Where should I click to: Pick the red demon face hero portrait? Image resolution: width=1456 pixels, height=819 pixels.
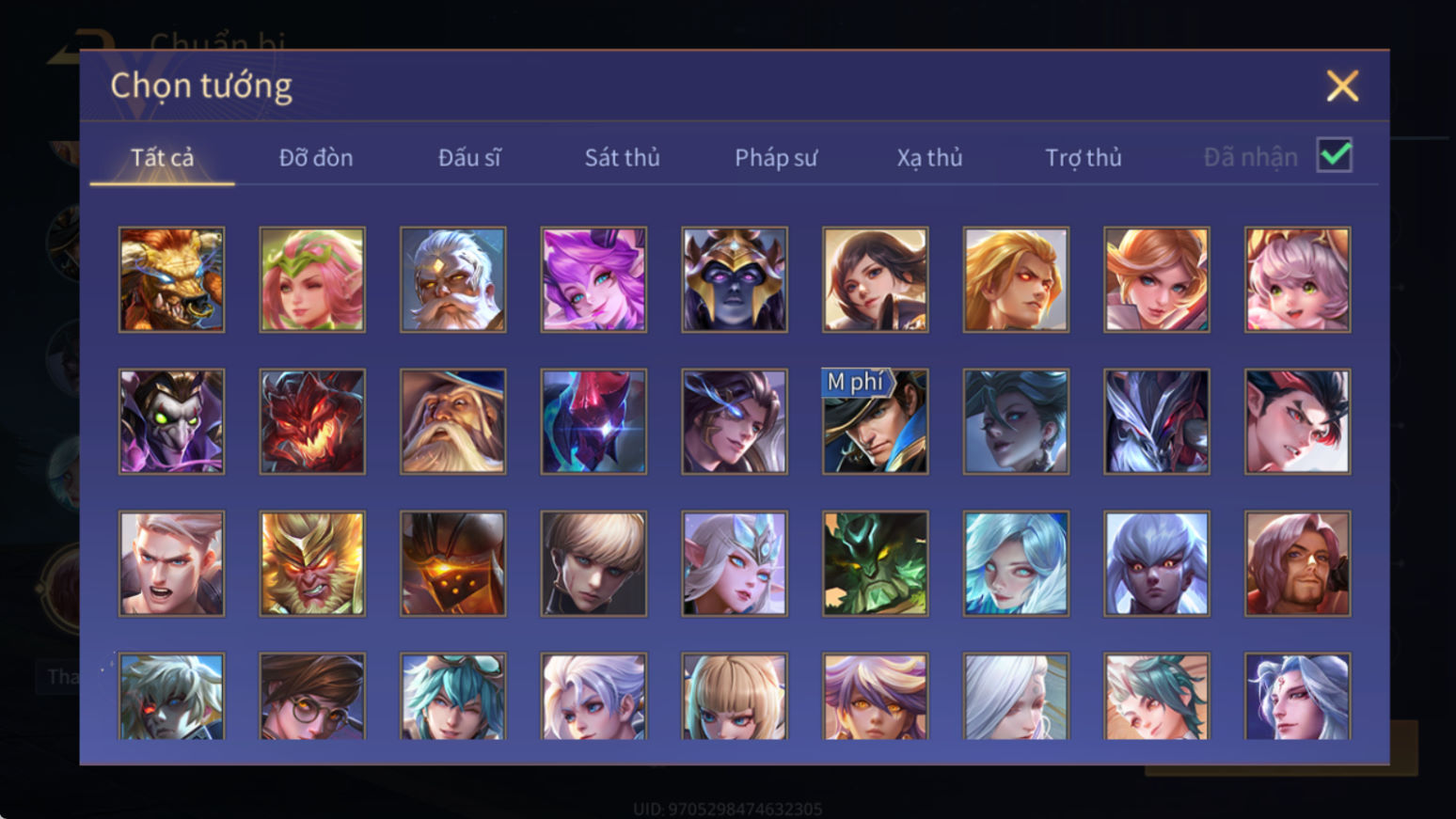click(x=312, y=421)
